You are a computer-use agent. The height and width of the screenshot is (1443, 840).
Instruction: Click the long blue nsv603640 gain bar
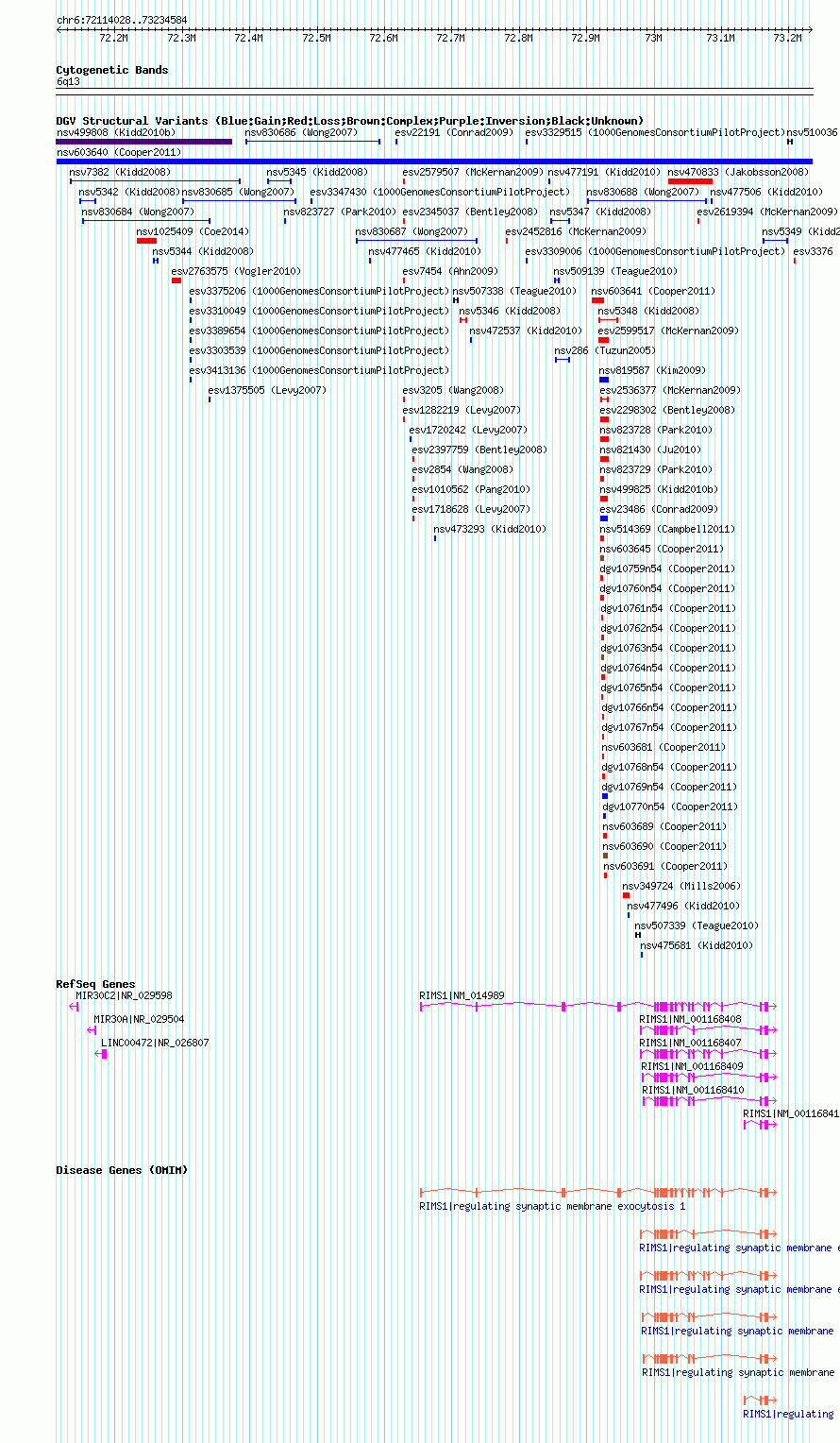(434, 161)
